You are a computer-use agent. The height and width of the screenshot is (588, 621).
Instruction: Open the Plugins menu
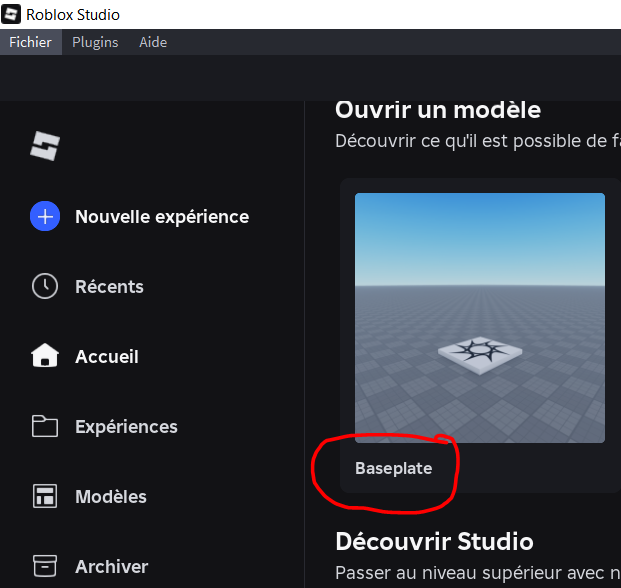[x=95, y=42]
